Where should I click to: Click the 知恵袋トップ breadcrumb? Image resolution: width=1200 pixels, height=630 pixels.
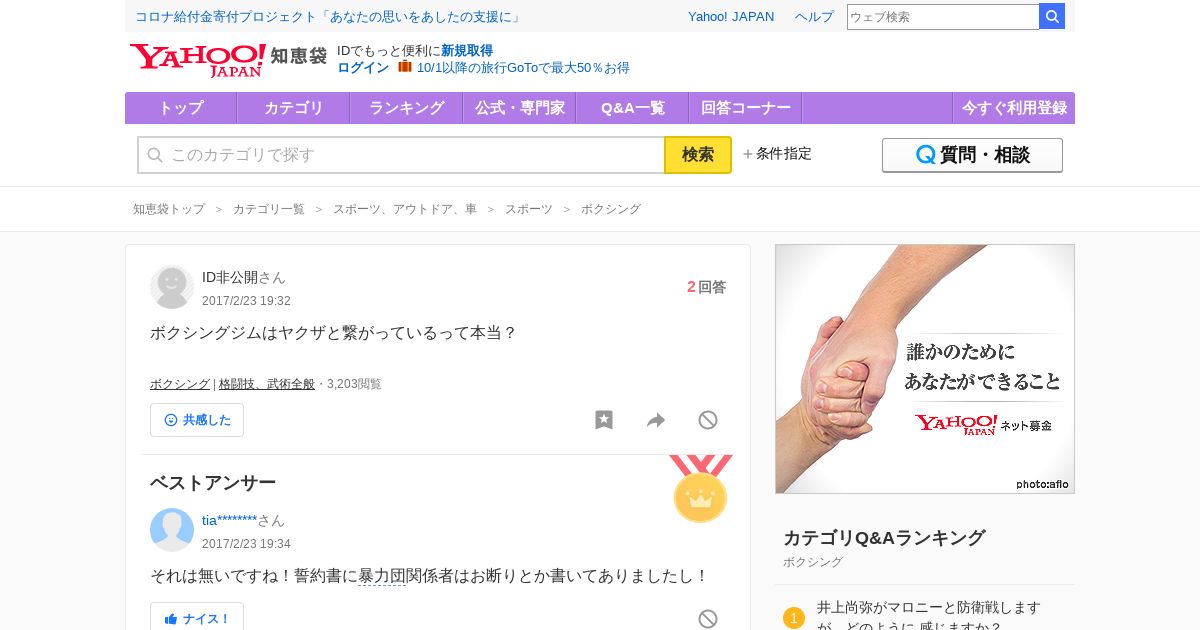point(169,209)
